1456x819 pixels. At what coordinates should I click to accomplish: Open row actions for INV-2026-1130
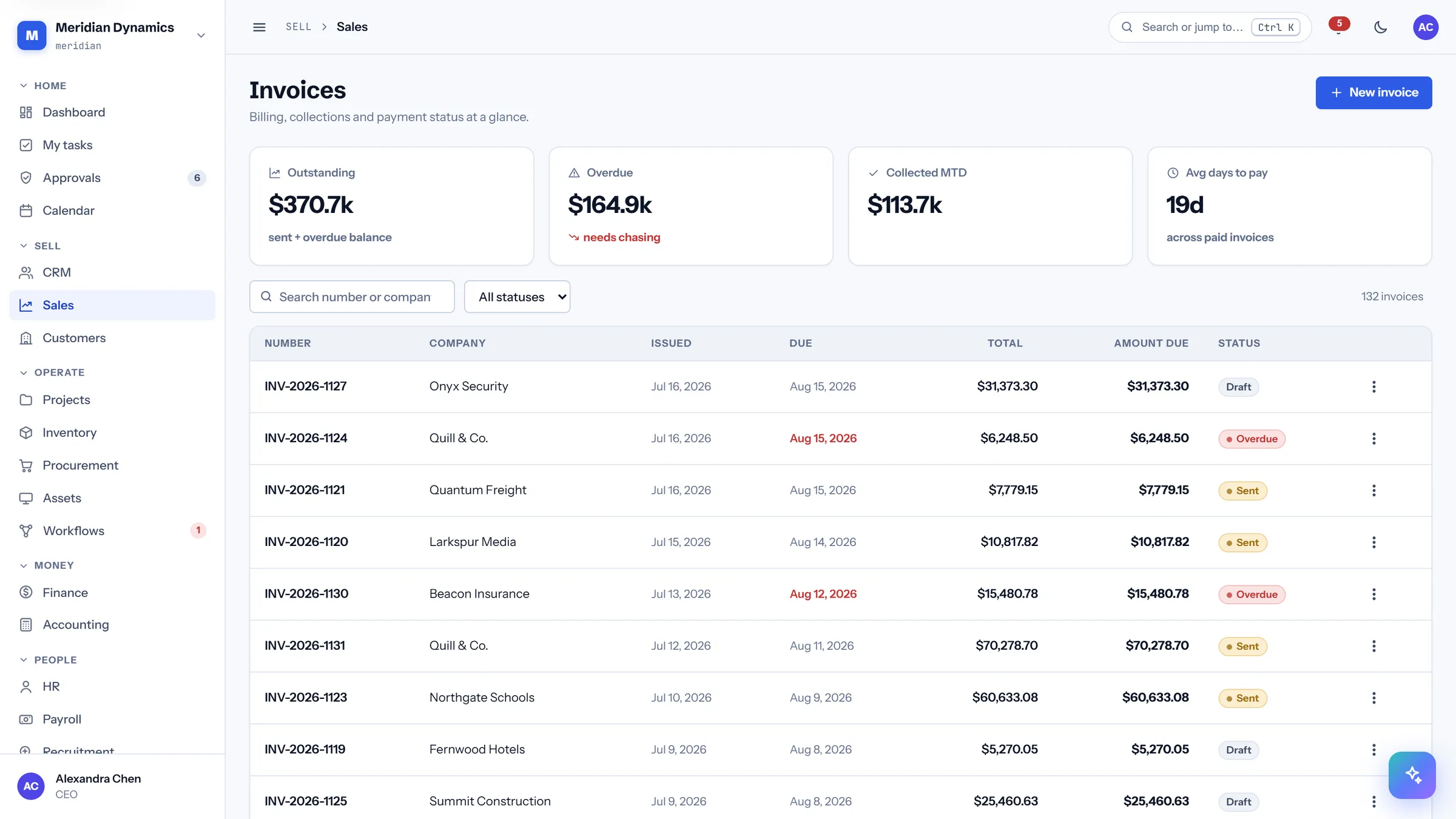pyautogui.click(x=1373, y=594)
